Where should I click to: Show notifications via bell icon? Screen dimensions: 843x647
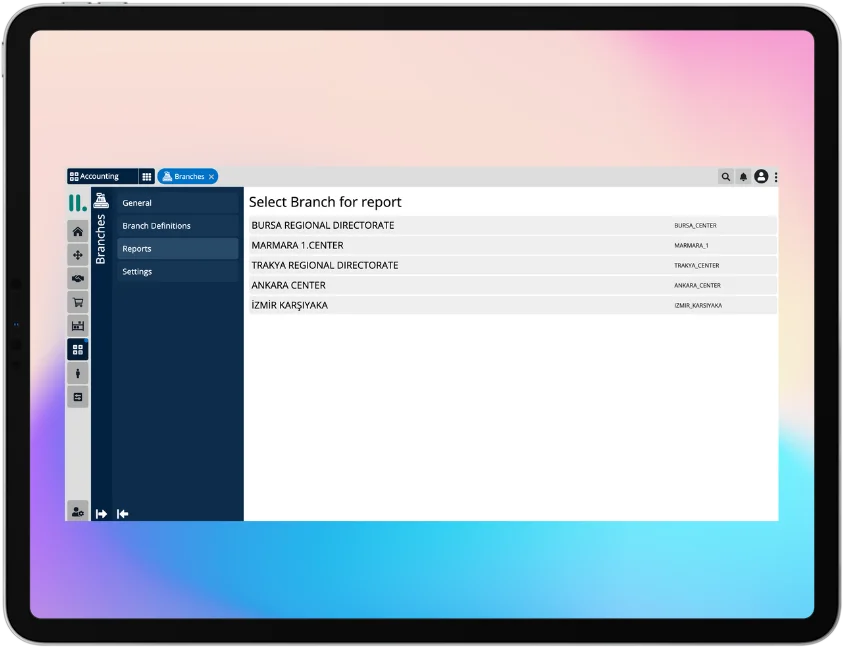pos(743,177)
